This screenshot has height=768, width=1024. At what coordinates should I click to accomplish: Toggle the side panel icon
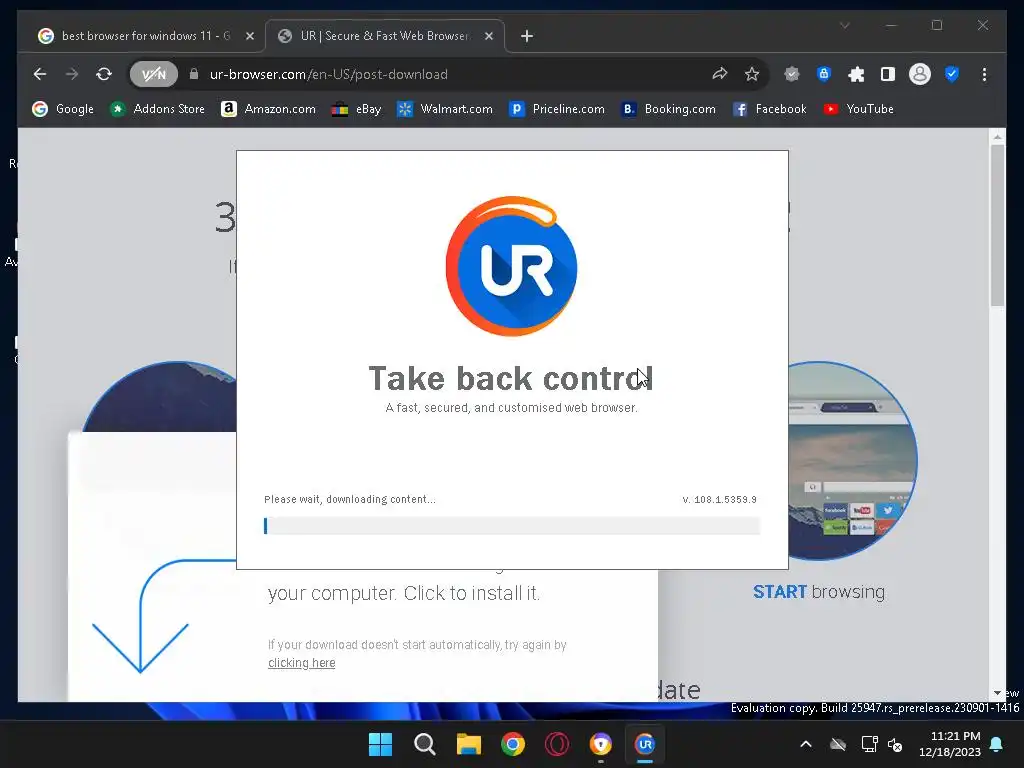click(888, 74)
